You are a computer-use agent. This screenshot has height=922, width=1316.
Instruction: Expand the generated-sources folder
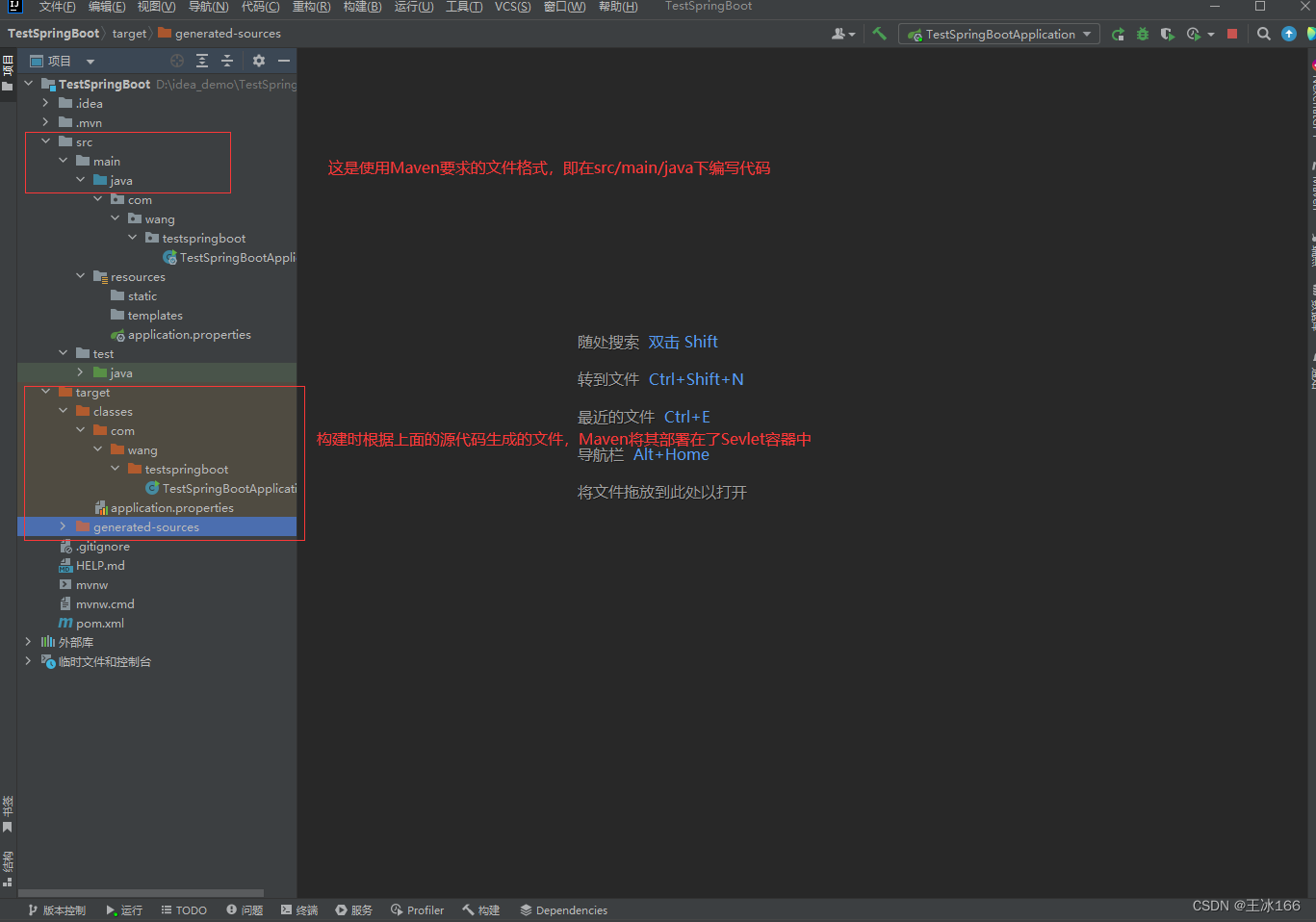(63, 526)
